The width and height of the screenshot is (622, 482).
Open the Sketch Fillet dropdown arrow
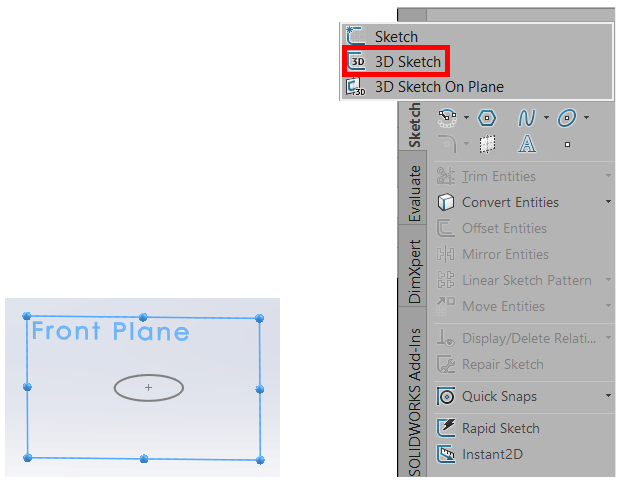(466, 143)
